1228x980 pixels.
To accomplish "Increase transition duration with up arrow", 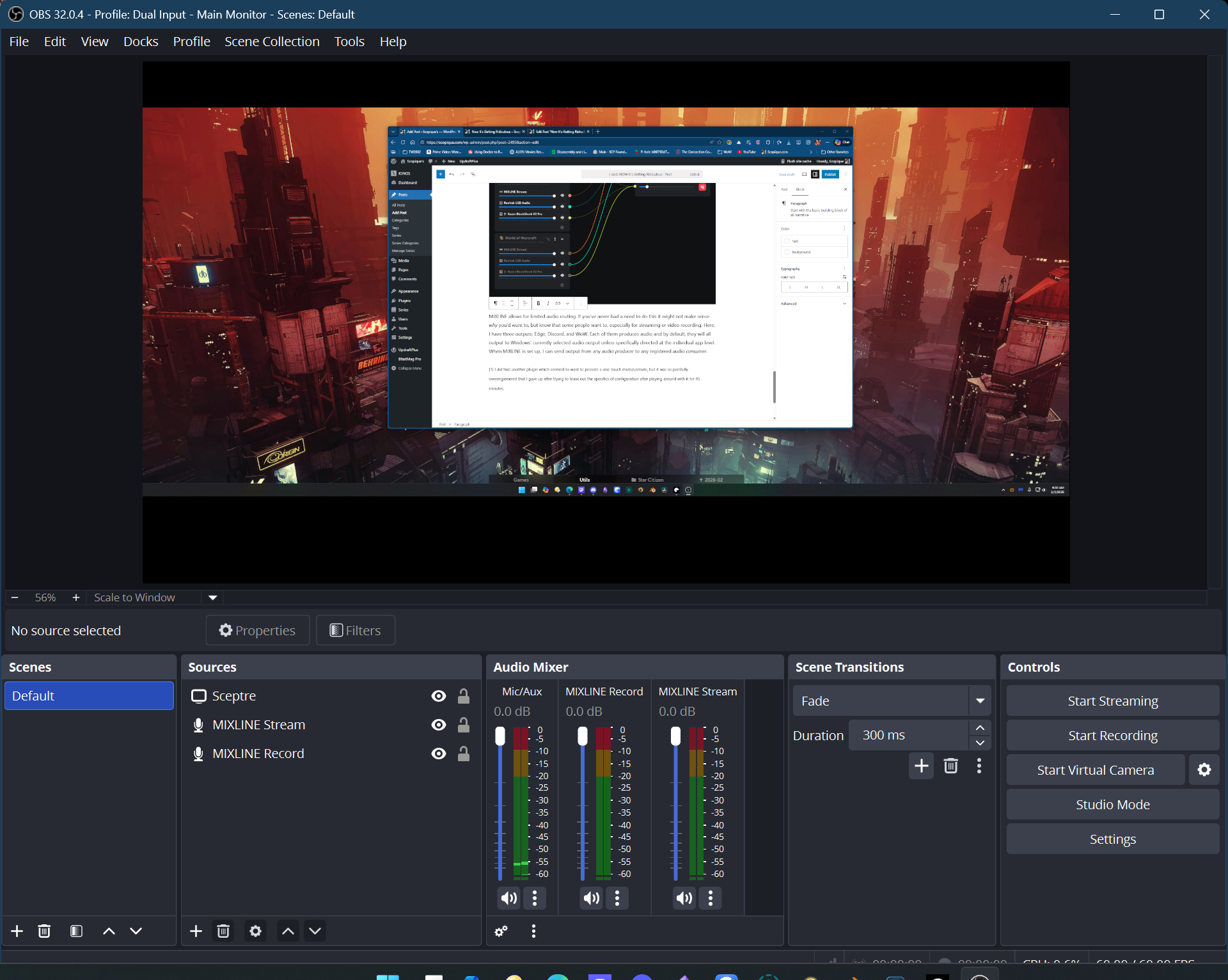I will click(x=980, y=728).
